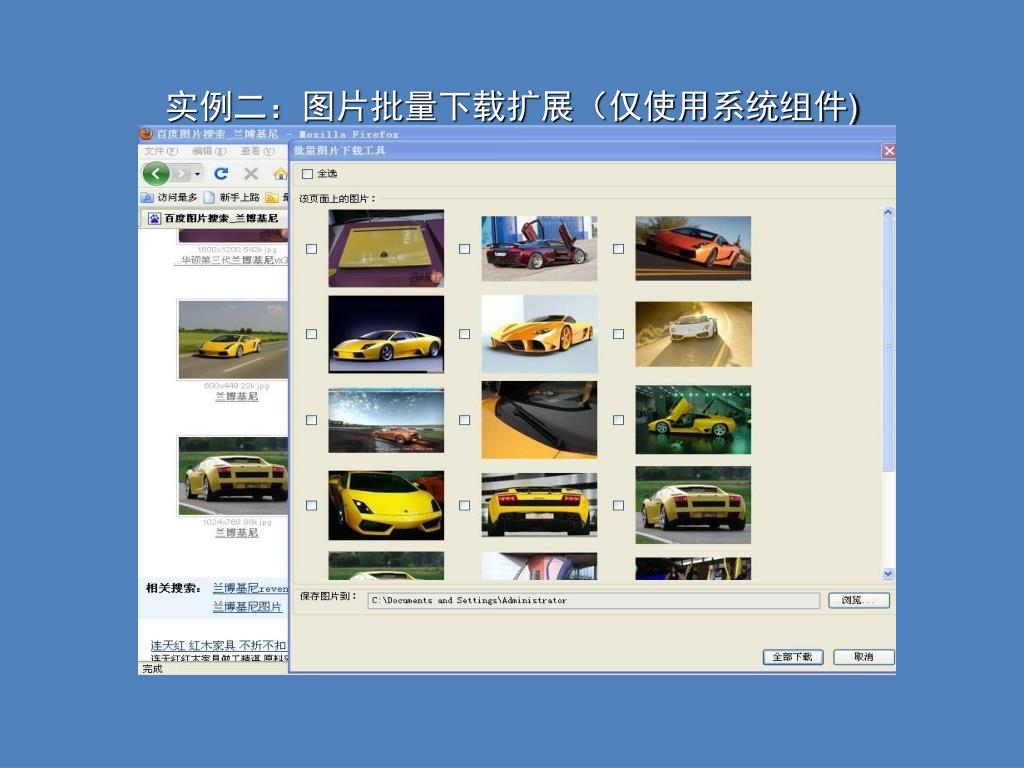
Task: Click the 全部下载 download all button
Action: [793, 657]
